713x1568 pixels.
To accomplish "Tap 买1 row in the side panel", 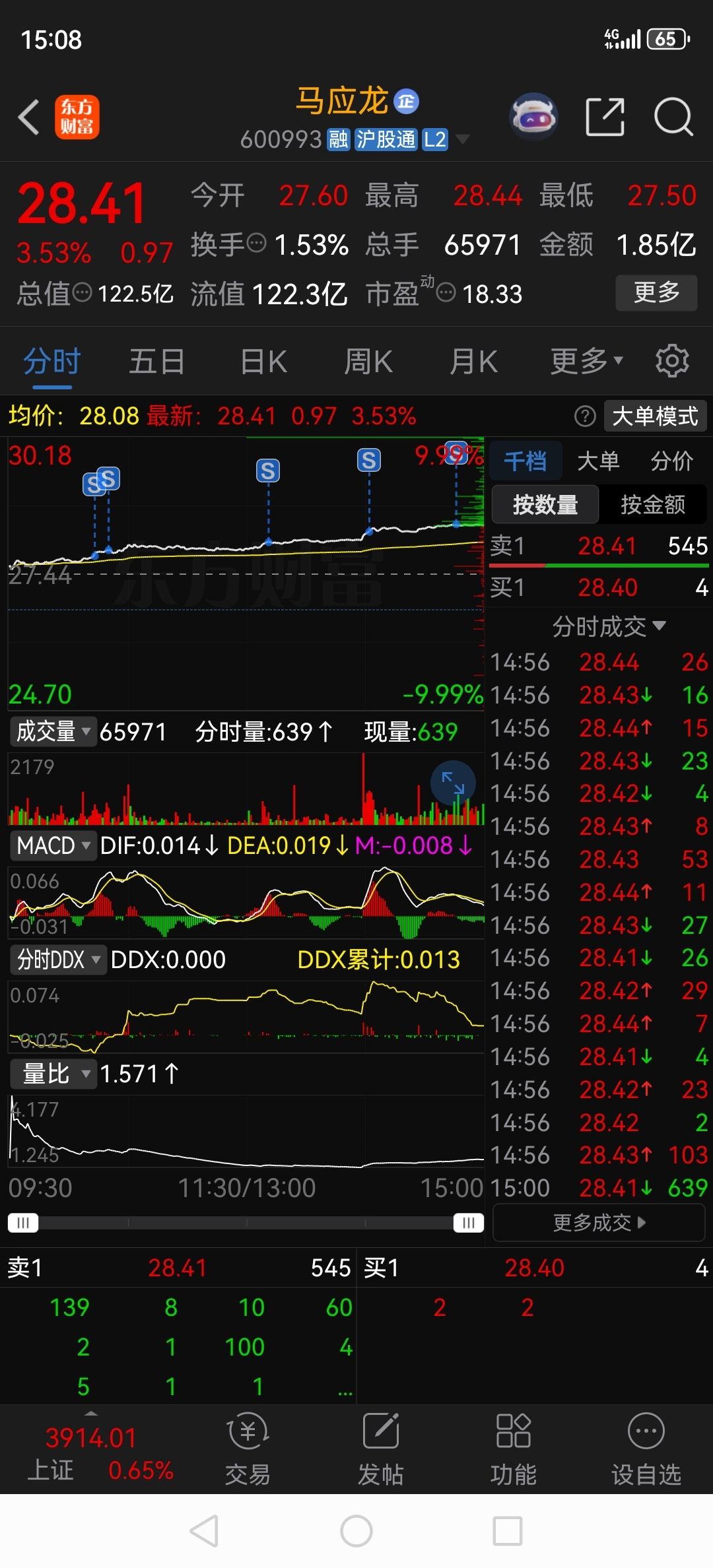I will [599, 587].
